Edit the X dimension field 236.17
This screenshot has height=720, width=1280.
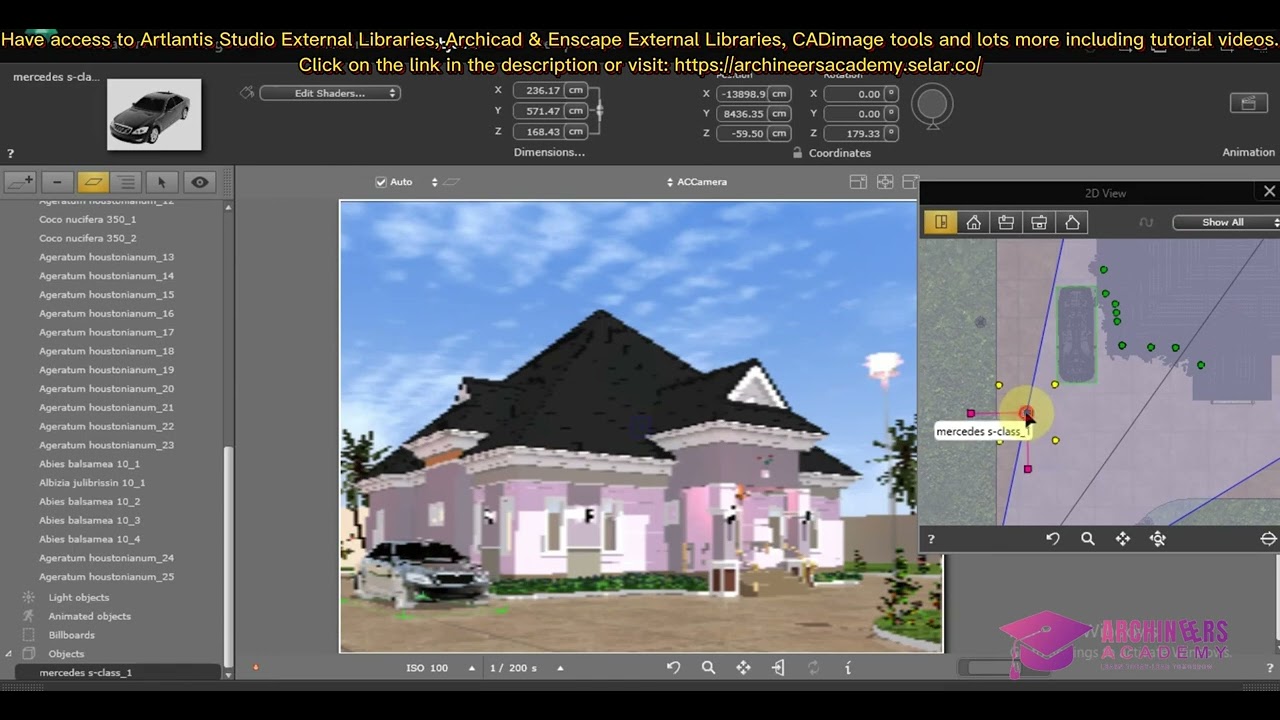(549, 90)
